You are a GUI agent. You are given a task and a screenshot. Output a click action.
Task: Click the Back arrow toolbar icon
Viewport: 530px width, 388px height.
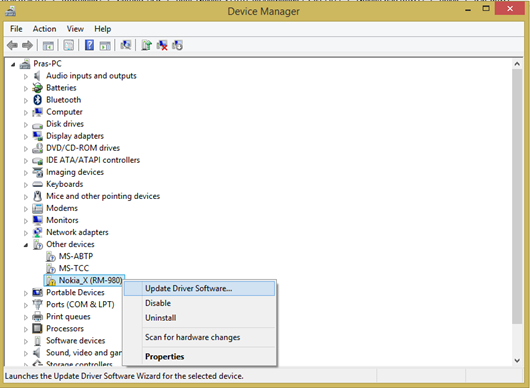(12, 45)
